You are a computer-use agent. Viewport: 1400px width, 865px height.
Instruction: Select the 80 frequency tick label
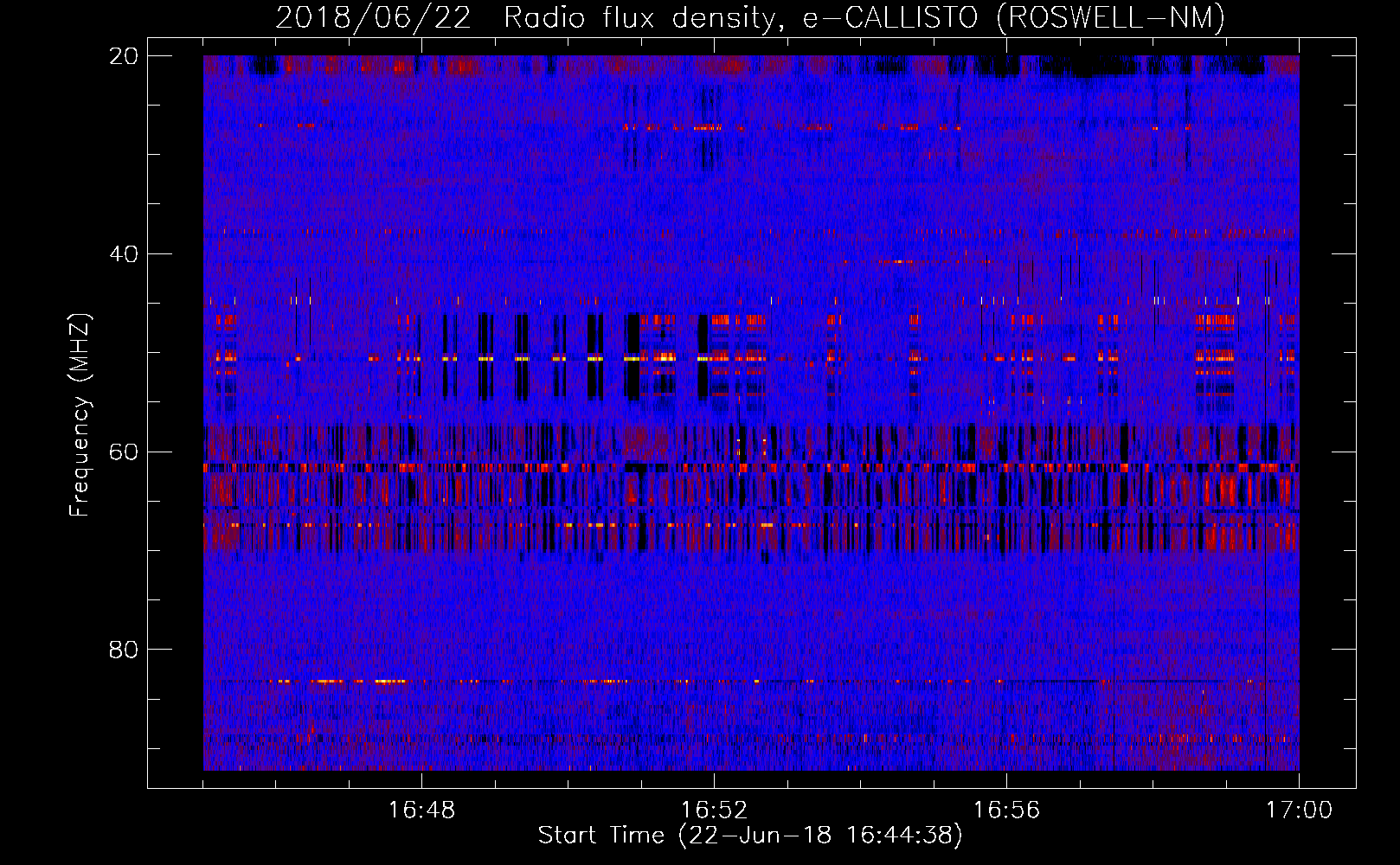[124, 650]
